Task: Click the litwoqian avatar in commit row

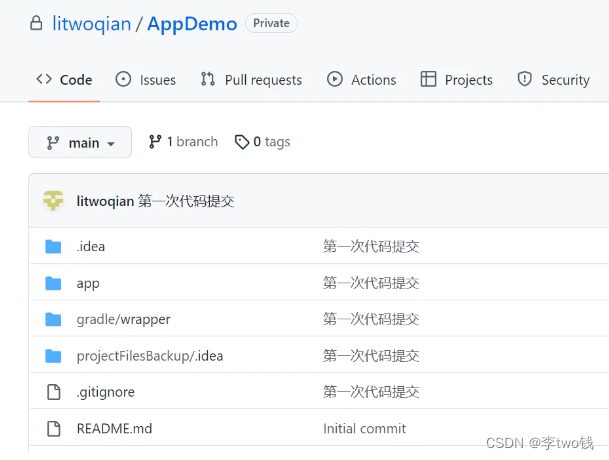Action: [53, 201]
